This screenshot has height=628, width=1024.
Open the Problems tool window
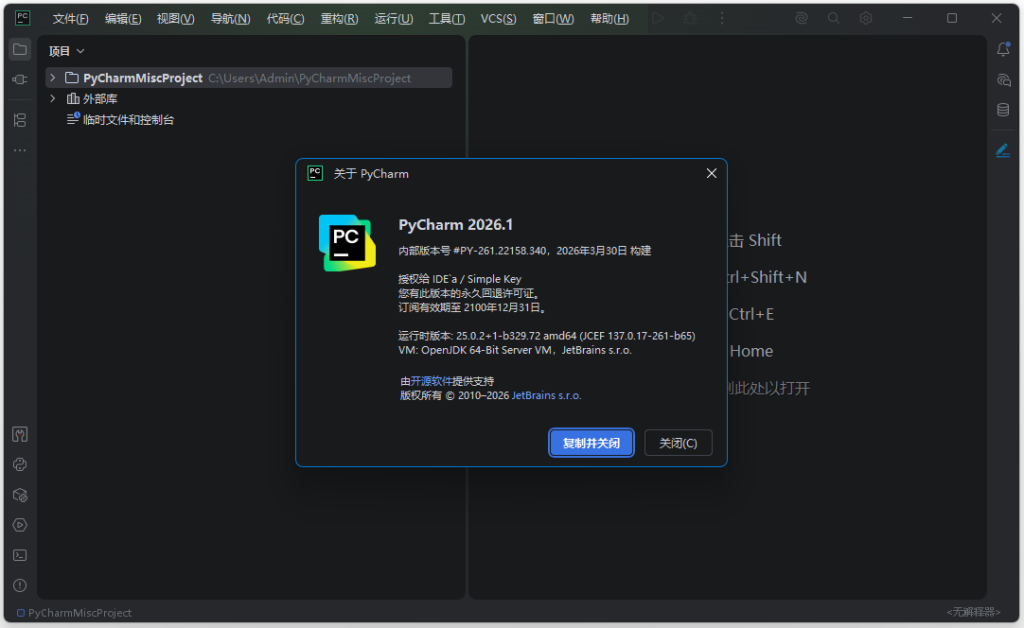[x=20, y=584]
